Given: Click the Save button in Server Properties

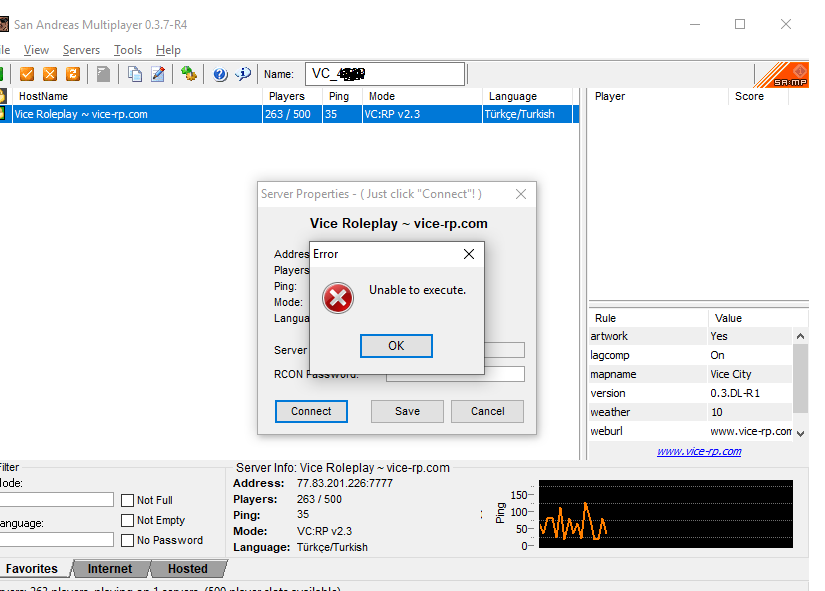Looking at the screenshot, I should [x=407, y=411].
